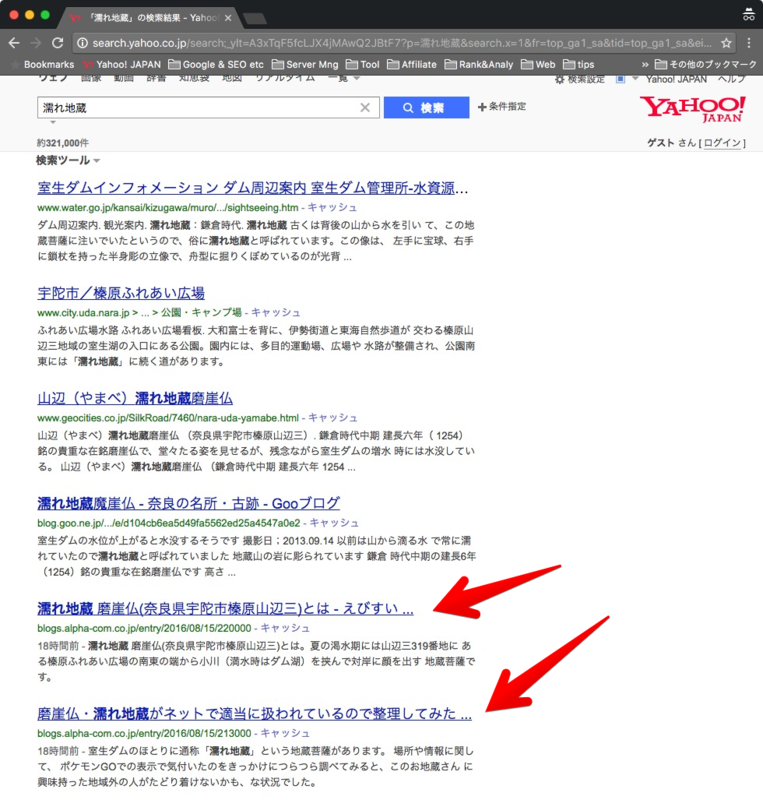The image size is (763, 800).
Task: Open キャッシュ link for blog.goo.ne.jp result
Action: coord(334,523)
